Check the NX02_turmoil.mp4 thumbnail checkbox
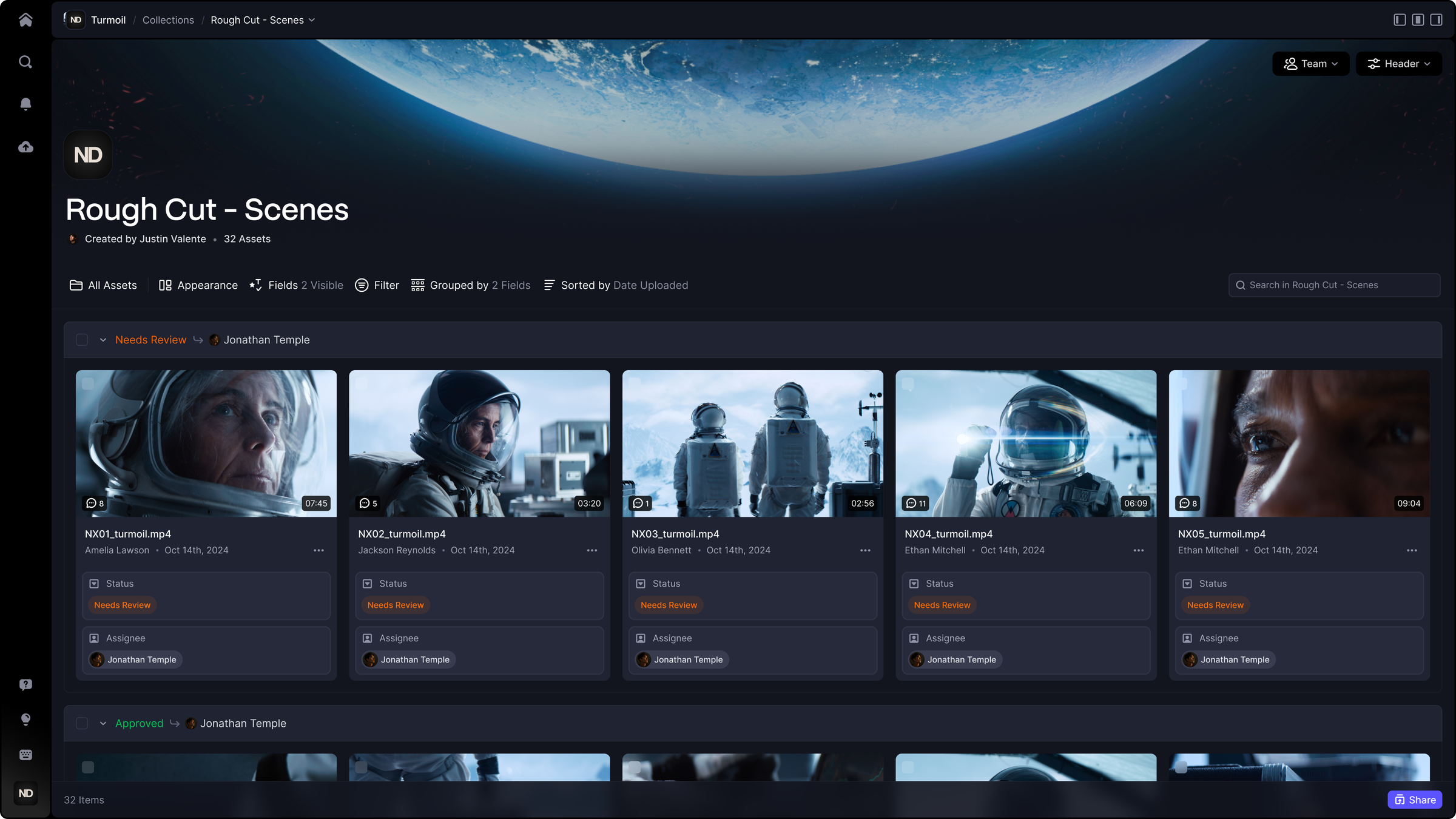Screen dimensions: 1456x819 pyautogui.click(x=362, y=383)
